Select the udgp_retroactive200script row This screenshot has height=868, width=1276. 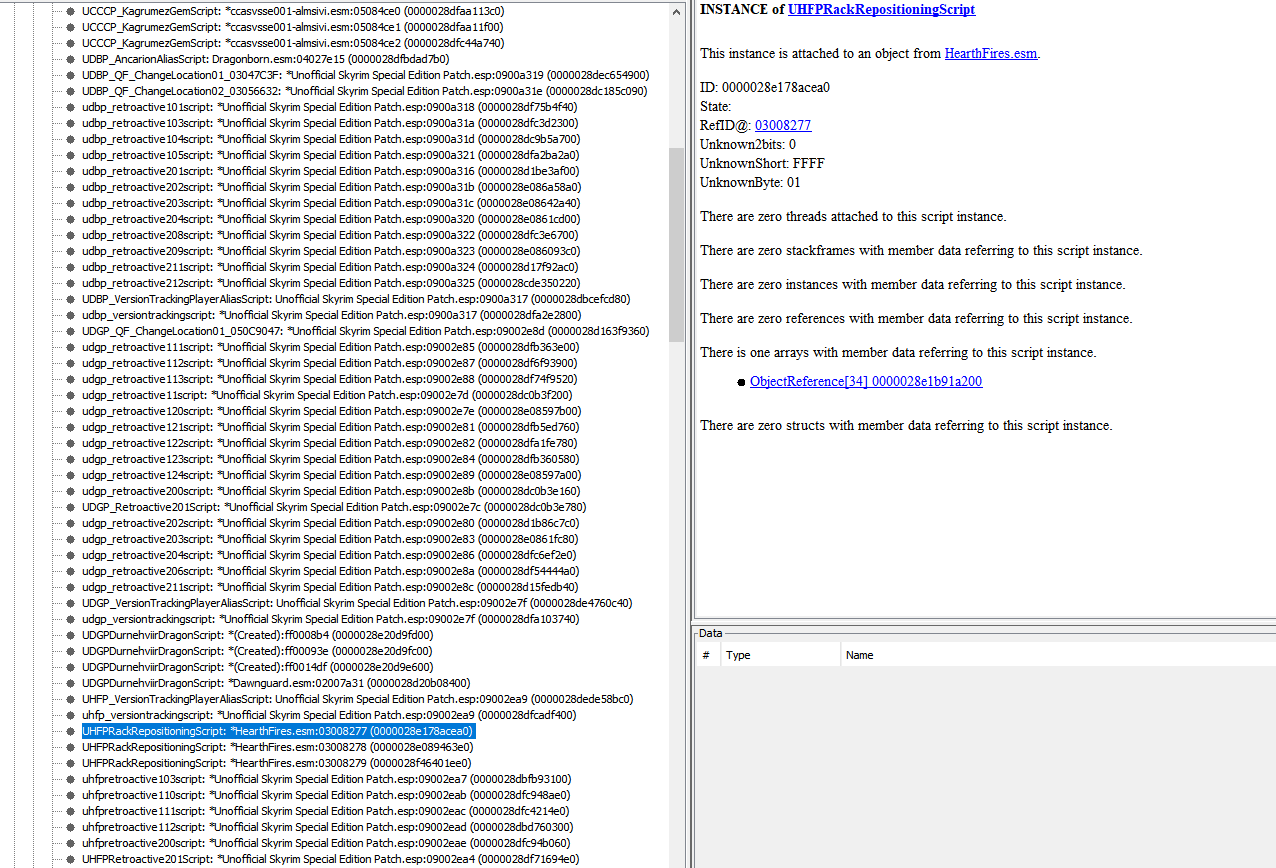[x=331, y=491]
